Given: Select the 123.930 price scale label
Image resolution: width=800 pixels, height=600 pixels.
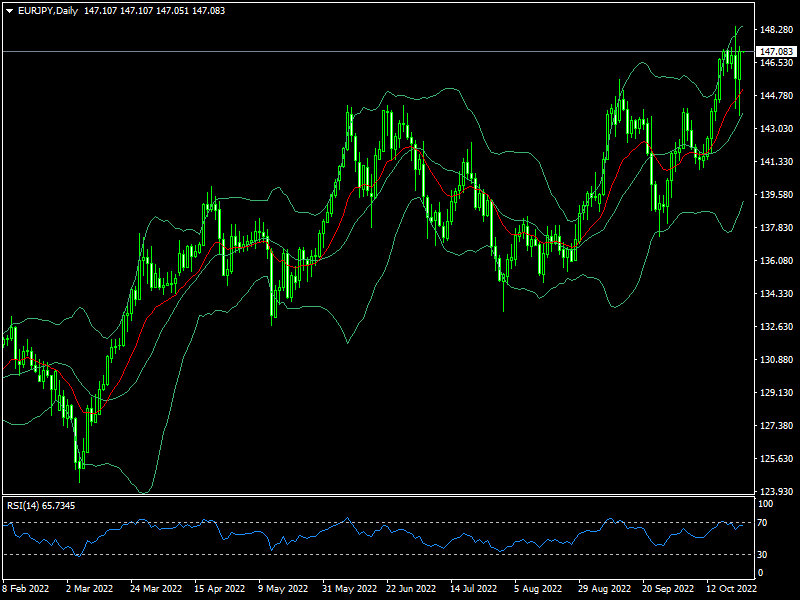Looking at the screenshot, I should (777, 491).
